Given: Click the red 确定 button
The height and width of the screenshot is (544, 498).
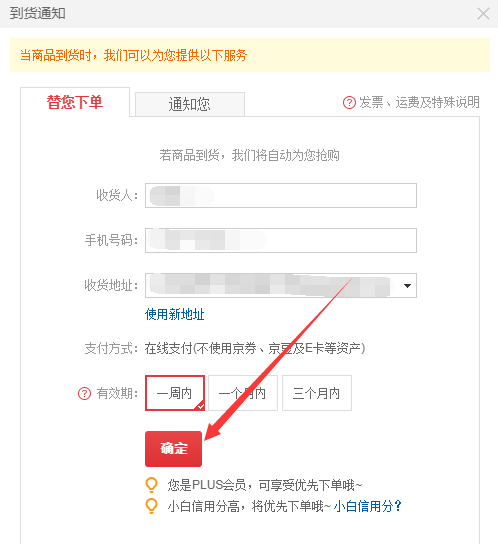Looking at the screenshot, I should pos(173,449).
